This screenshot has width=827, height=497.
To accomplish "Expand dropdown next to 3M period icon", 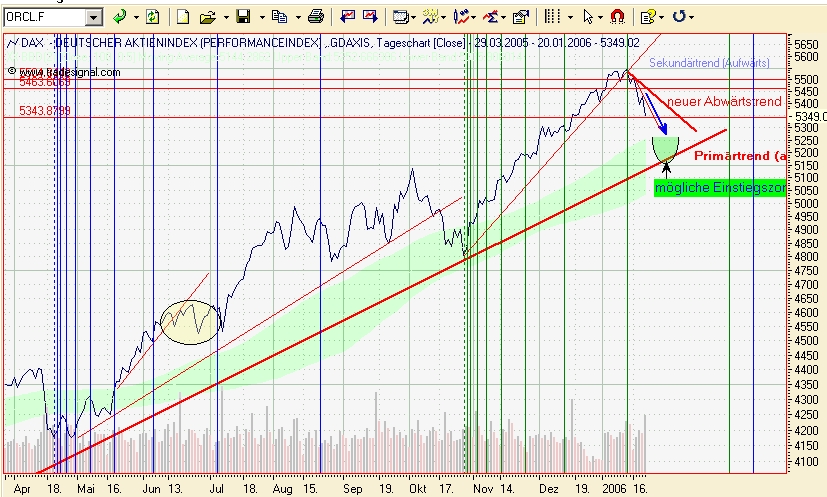I will [x=444, y=17].
